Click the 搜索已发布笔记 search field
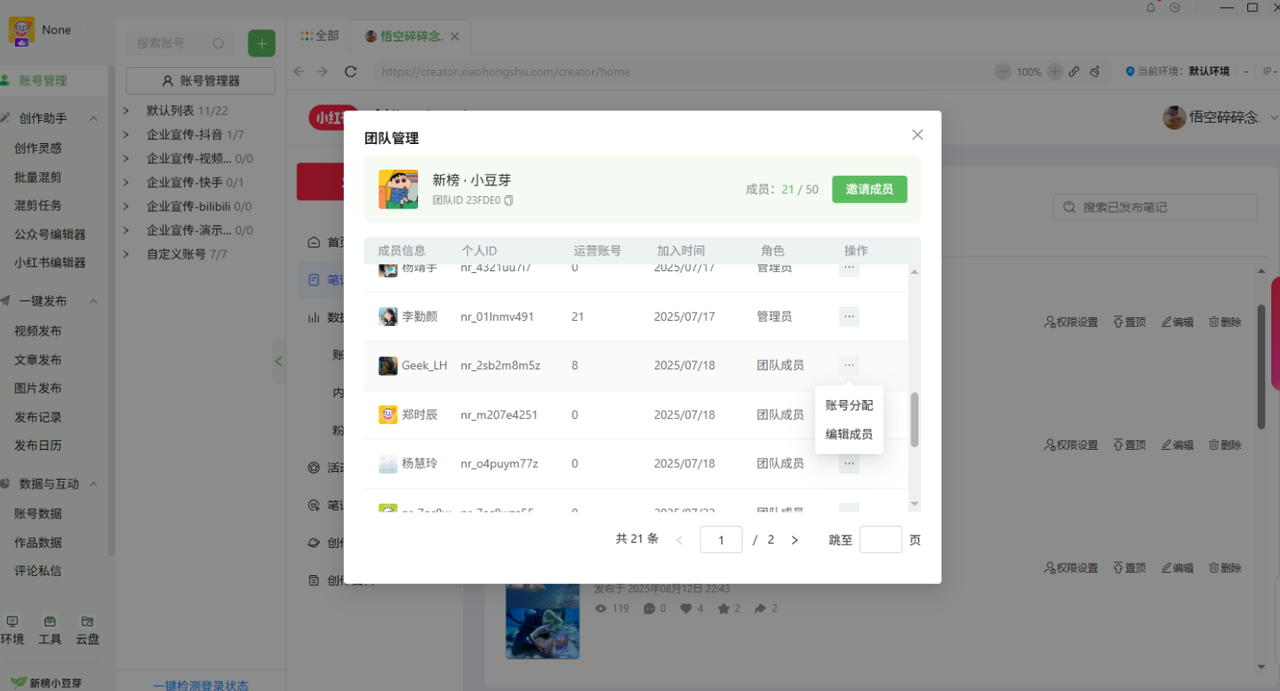The height and width of the screenshot is (691, 1280). [1155, 207]
